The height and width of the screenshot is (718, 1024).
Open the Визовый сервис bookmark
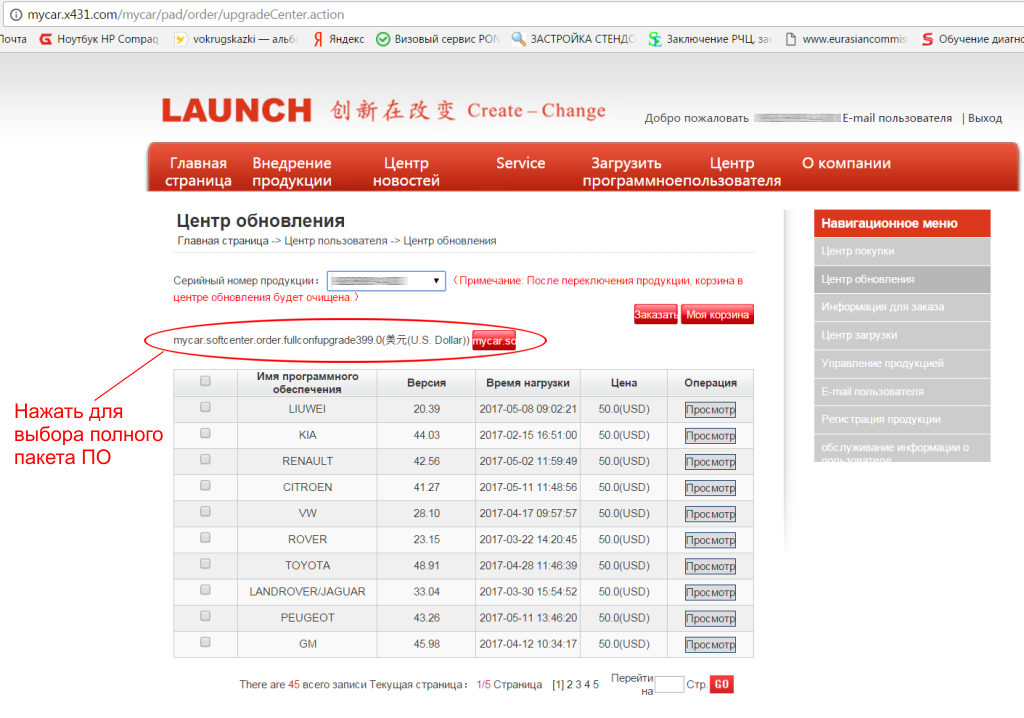437,39
